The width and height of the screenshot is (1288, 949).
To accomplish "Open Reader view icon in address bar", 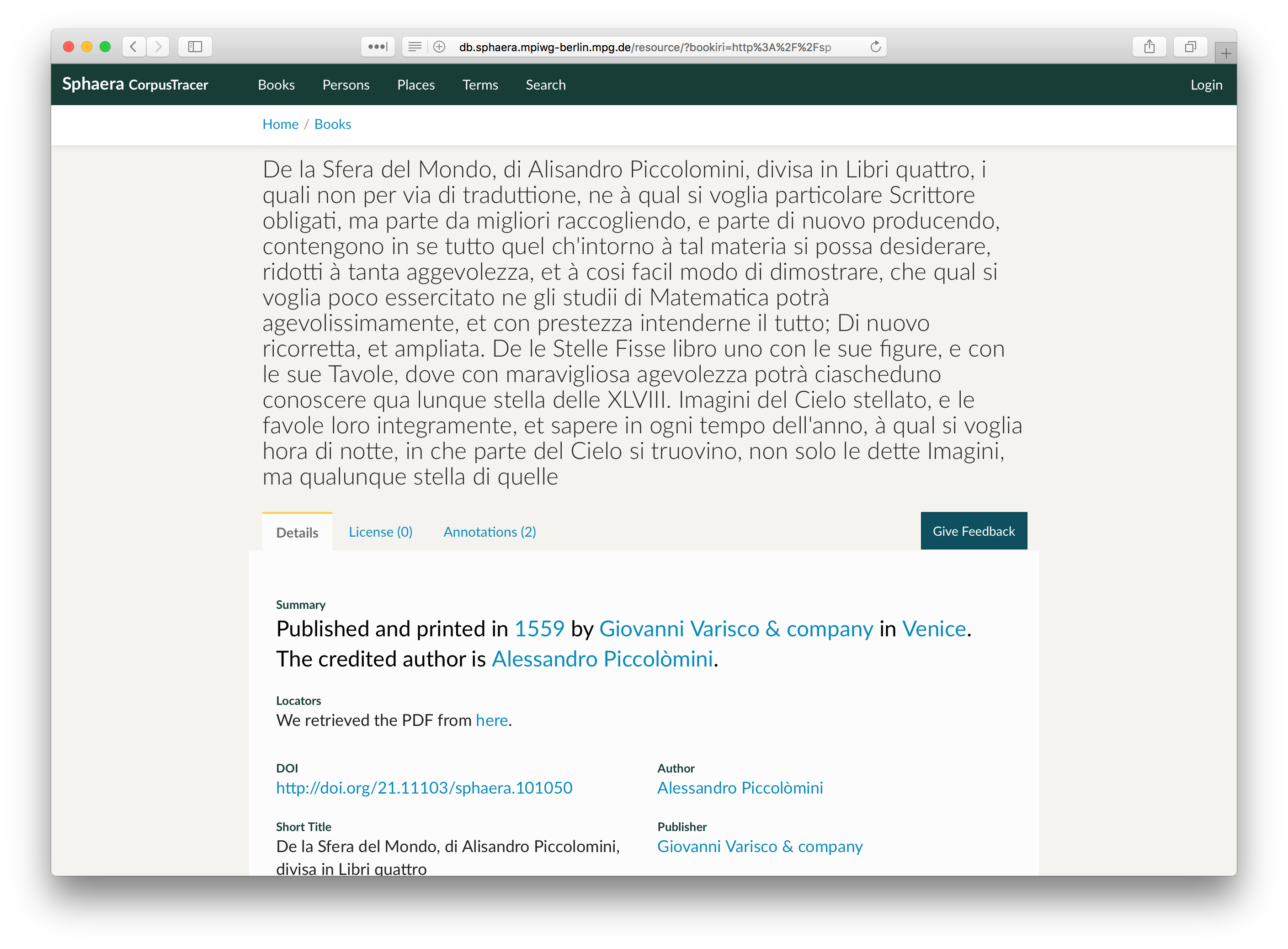I will [415, 47].
